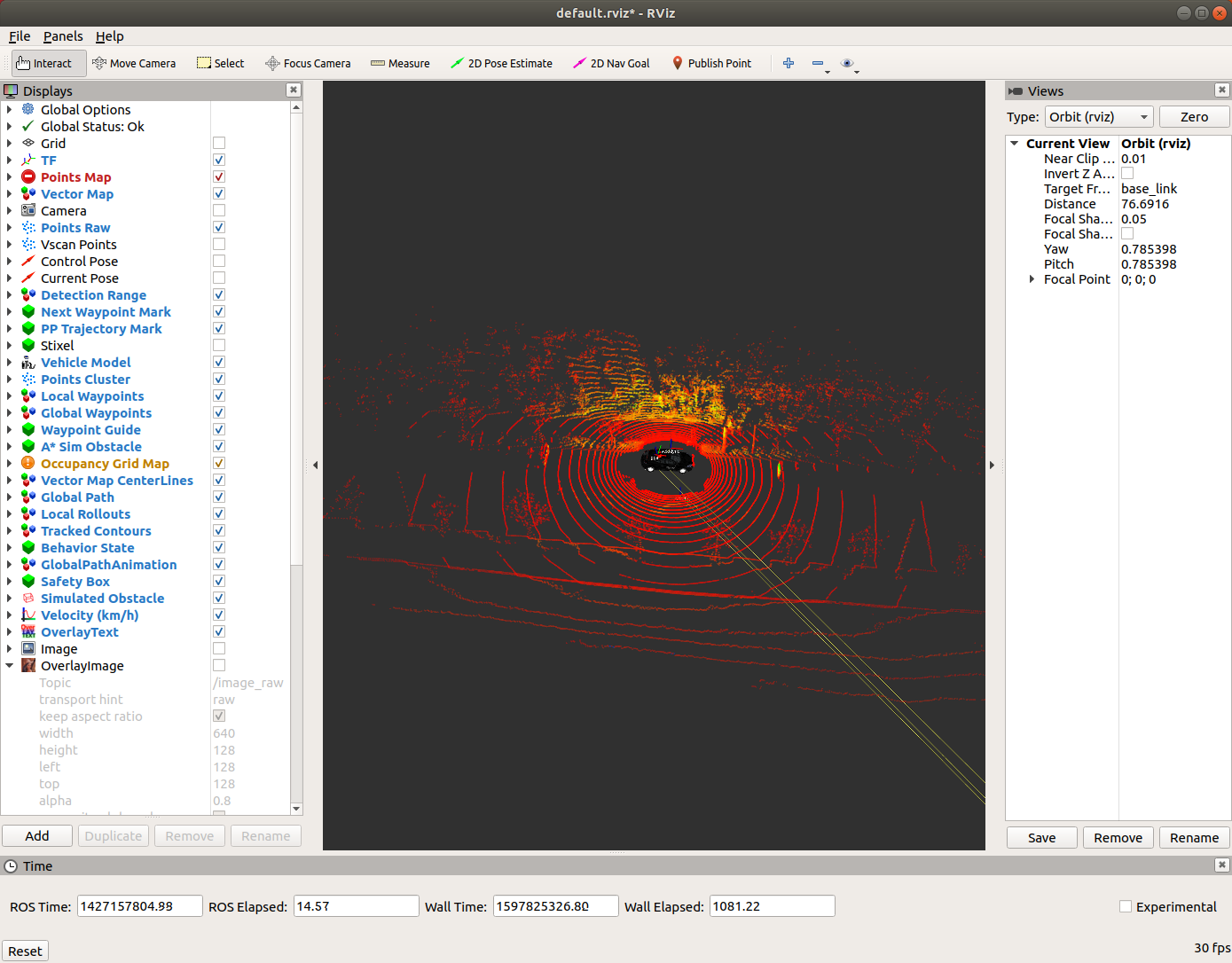Image resolution: width=1232 pixels, height=963 pixels.
Task: Click the Add display button
Action: 37,836
